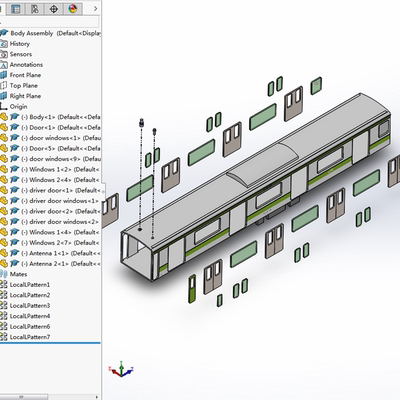
Task: Select Right Plane in the tree
Action: click(x=25, y=96)
